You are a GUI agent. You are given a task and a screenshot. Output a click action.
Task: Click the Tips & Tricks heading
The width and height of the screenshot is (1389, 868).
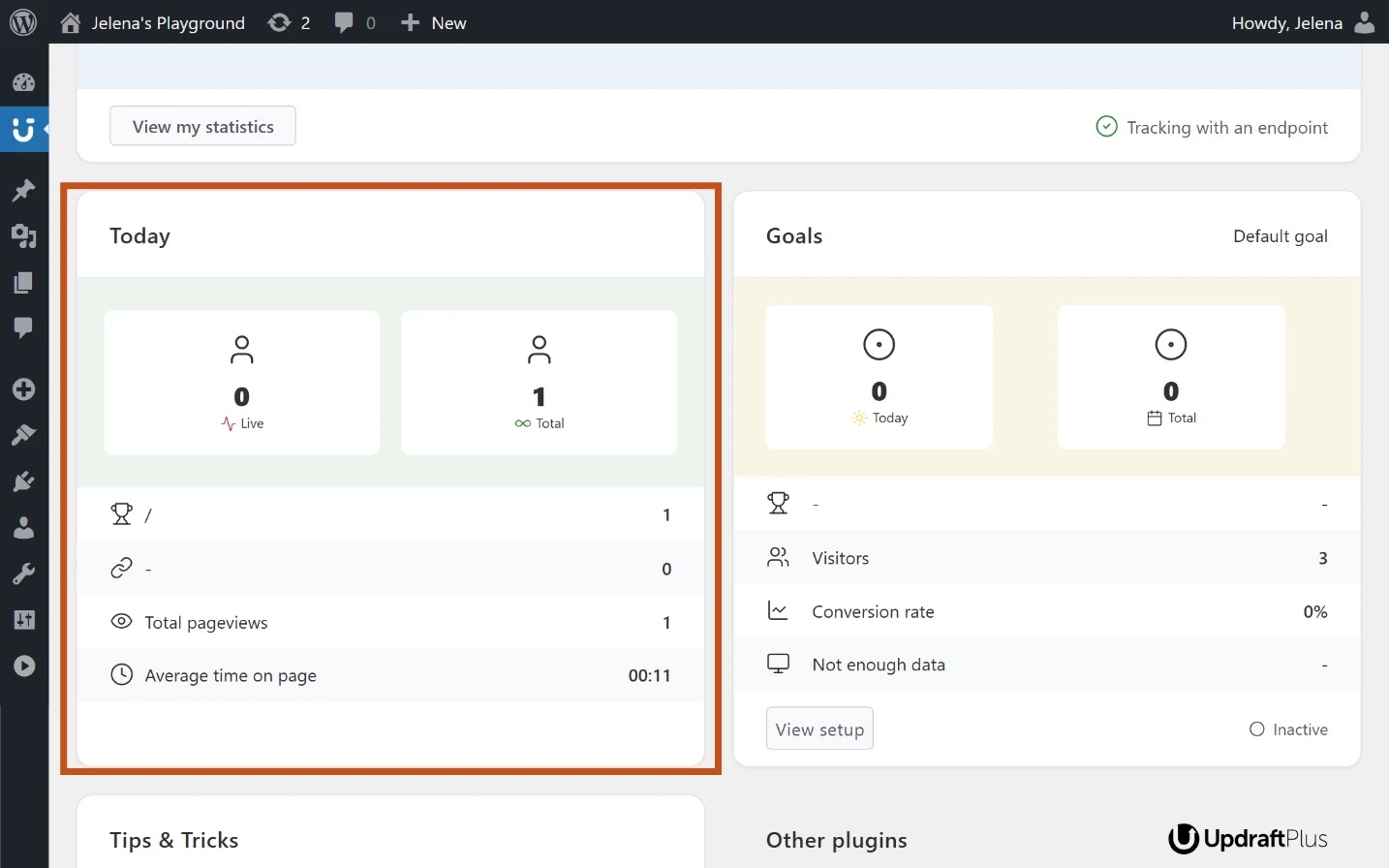pos(174,840)
